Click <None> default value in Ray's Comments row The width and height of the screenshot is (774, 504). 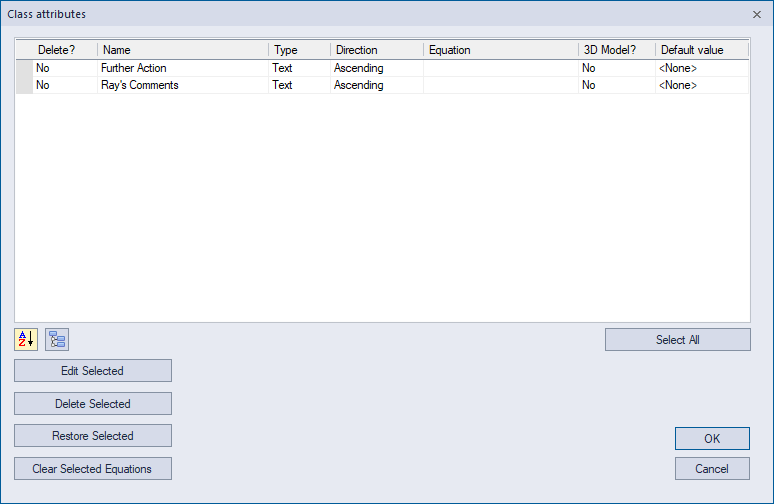702,85
